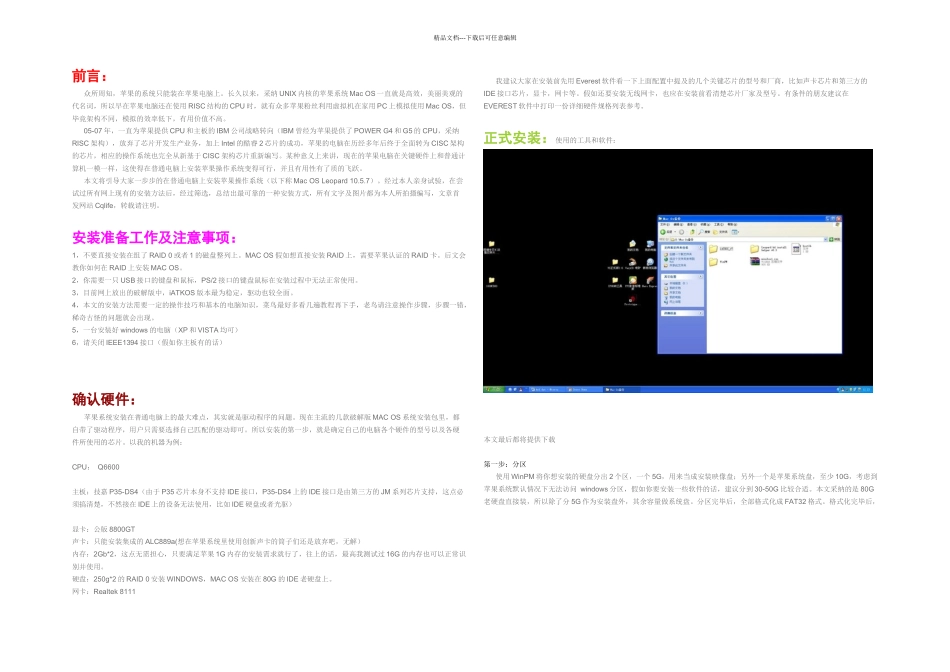Open the fourth menu (收藏) in Explorer

705,225
